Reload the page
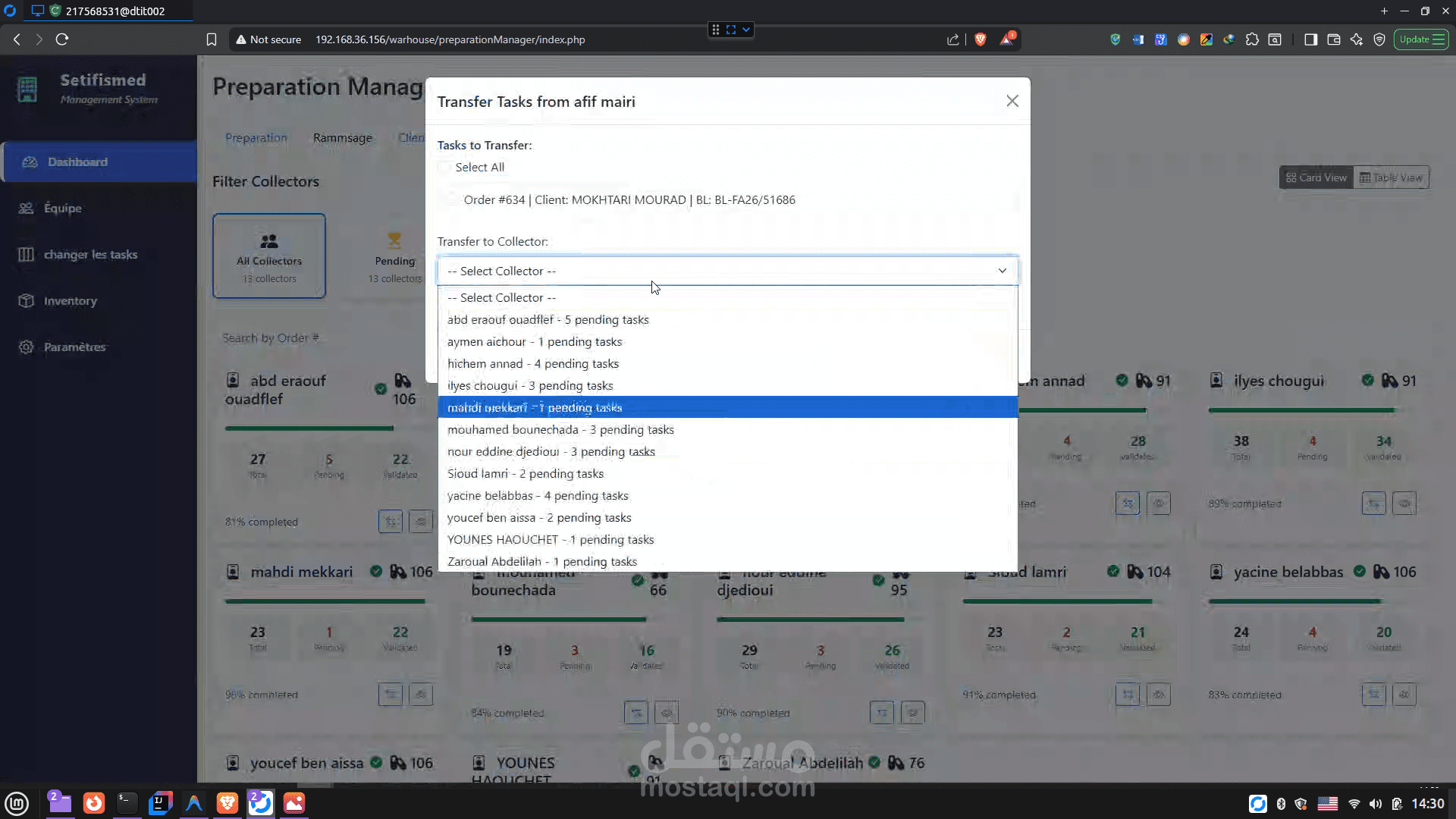This screenshot has height=819, width=1456. (x=62, y=39)
